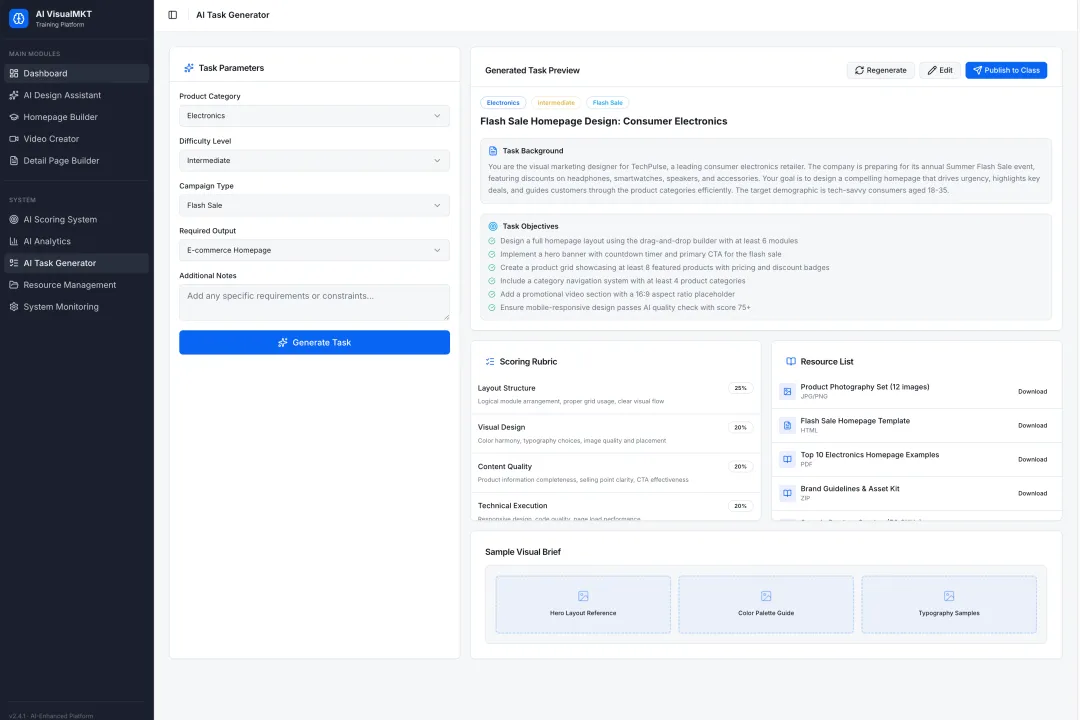Click the Video Creator camera icon
Image resolution: width=1080 pixels, height=720 pixels.
pos(14,138)
